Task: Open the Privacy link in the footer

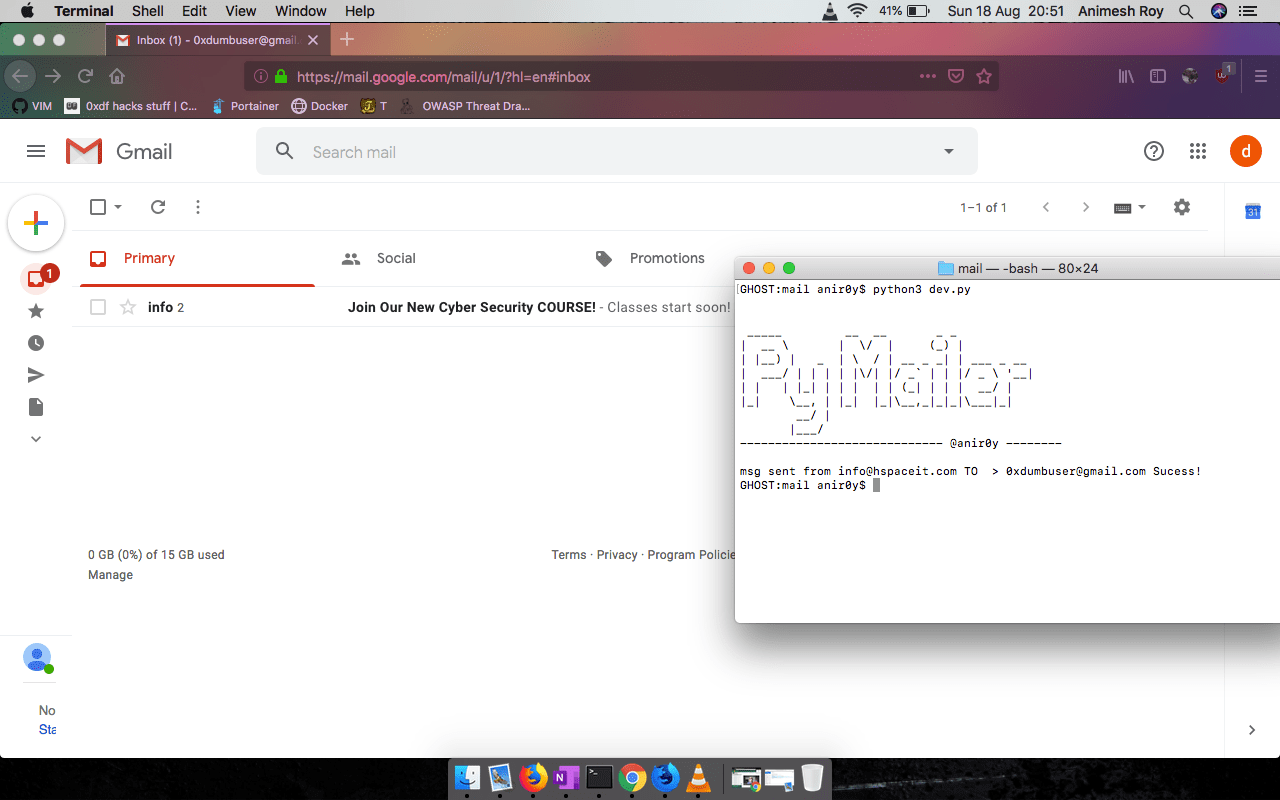Action: tap(617, 554)
